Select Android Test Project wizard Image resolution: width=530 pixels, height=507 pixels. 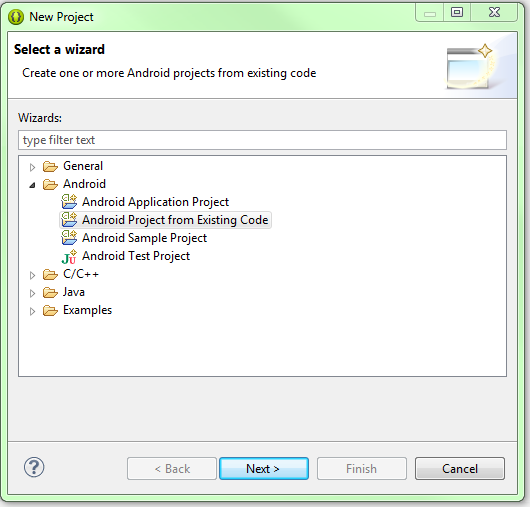coord(136,256)
